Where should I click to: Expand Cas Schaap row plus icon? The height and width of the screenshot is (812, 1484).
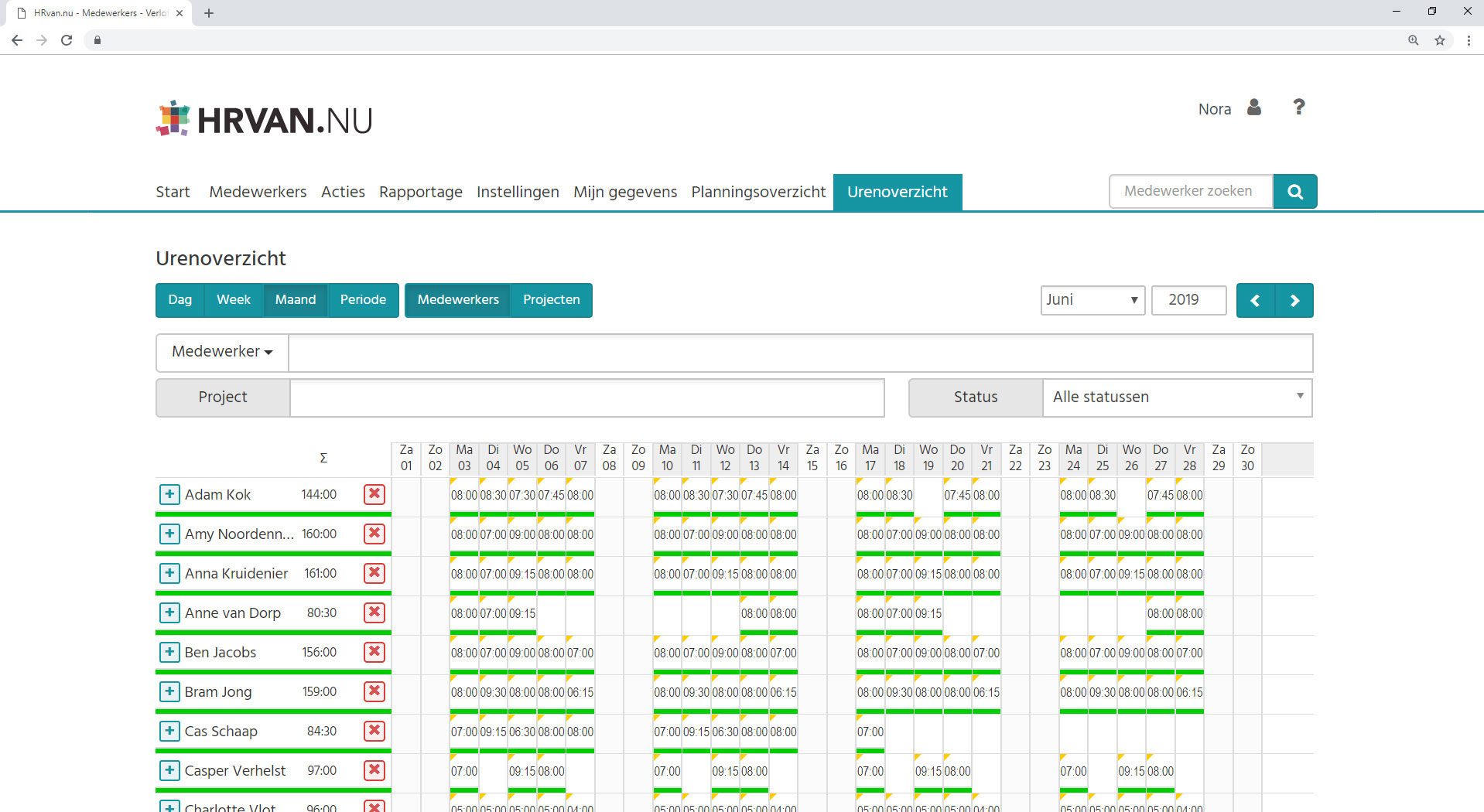pyautogui.click(x=169, y=731)
